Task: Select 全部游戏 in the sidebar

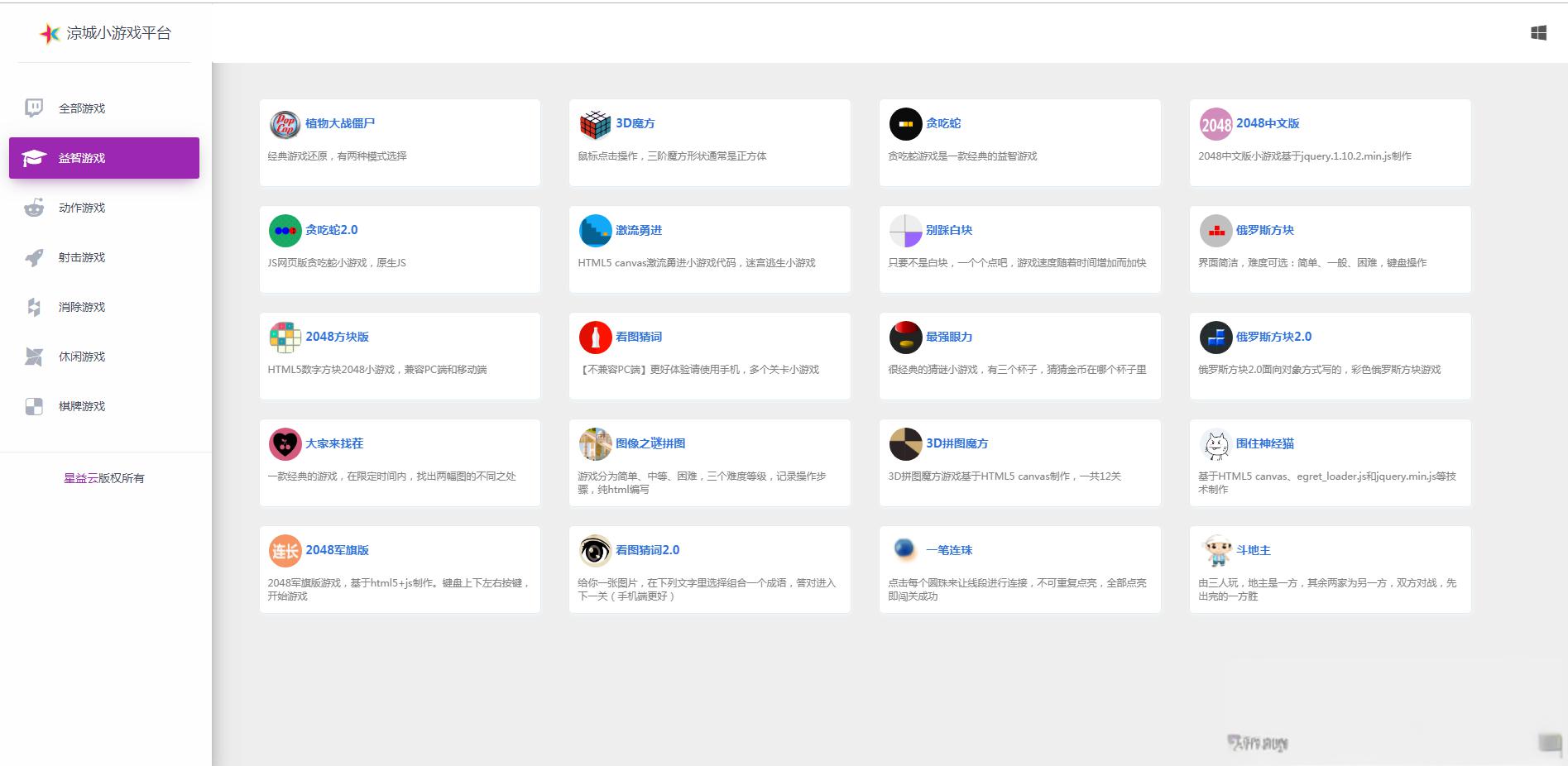Action: (x=104, y=108)
